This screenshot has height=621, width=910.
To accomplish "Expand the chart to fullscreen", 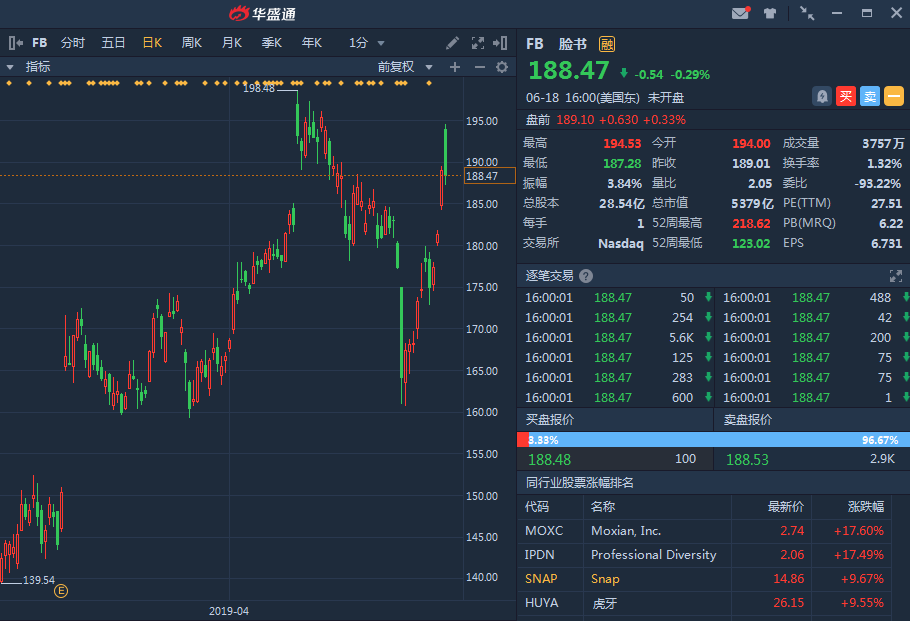I will pos(477,43).
